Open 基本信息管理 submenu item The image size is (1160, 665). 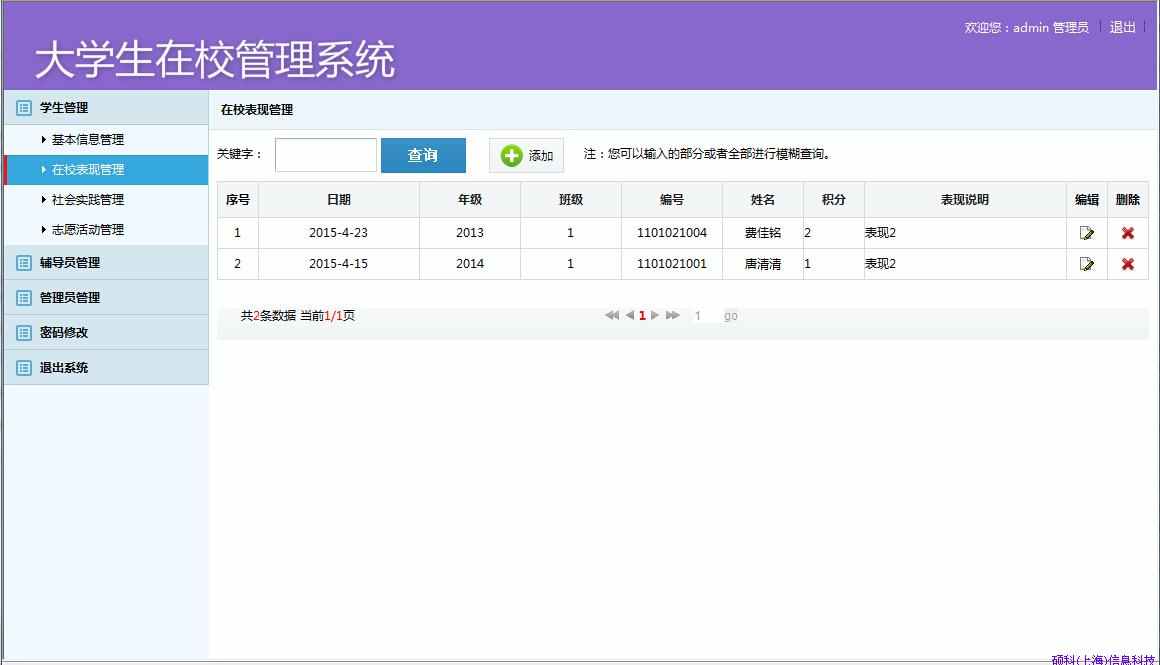pos(87,140)
